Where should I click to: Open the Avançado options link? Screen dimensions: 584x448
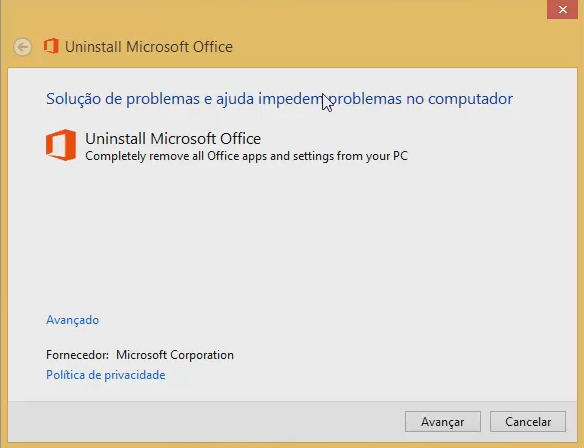click(72, 320)
